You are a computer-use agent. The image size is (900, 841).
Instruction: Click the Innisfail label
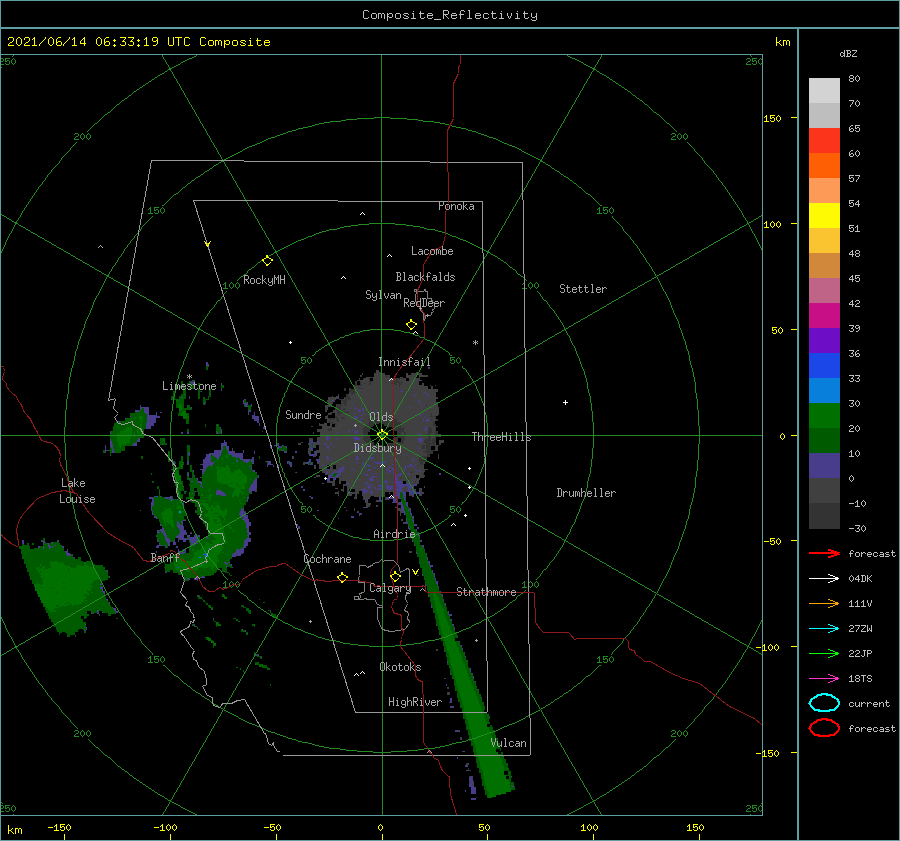[404, 362]
